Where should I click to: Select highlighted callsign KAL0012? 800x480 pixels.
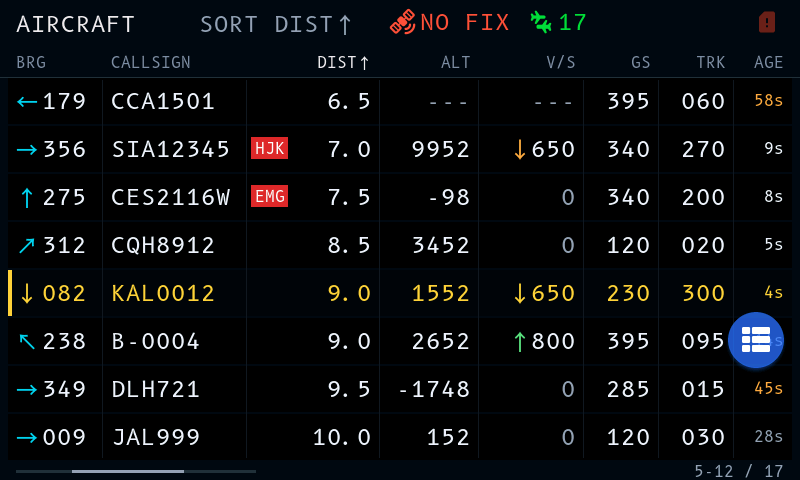(163, 293)
